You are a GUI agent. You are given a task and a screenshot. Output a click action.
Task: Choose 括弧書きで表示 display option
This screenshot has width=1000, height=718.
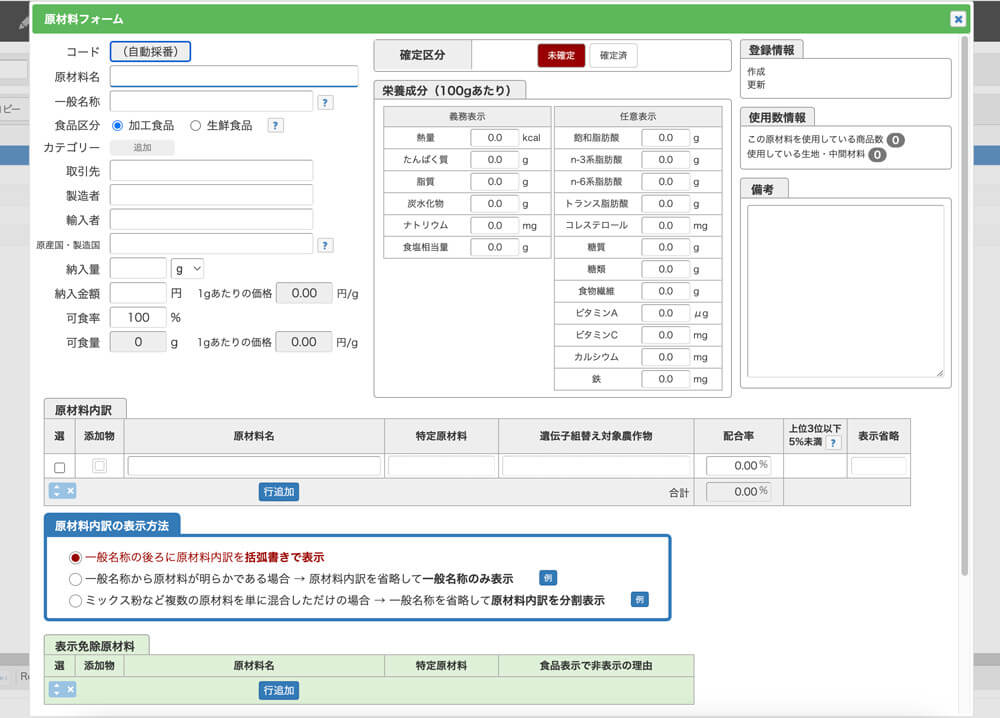coord(75,558)
